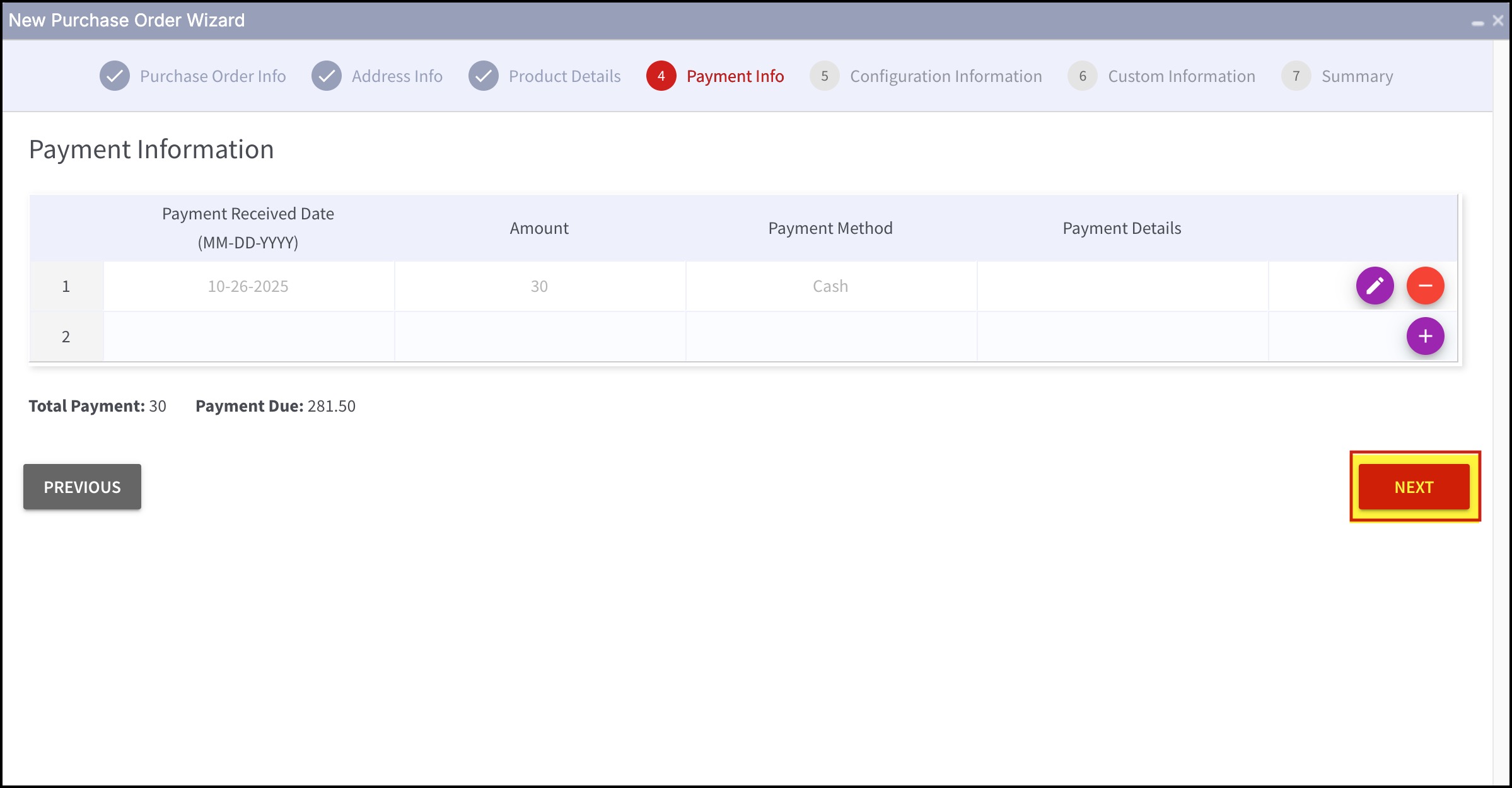Click the empty Amount cell in row 2

[x=540, y=337]
